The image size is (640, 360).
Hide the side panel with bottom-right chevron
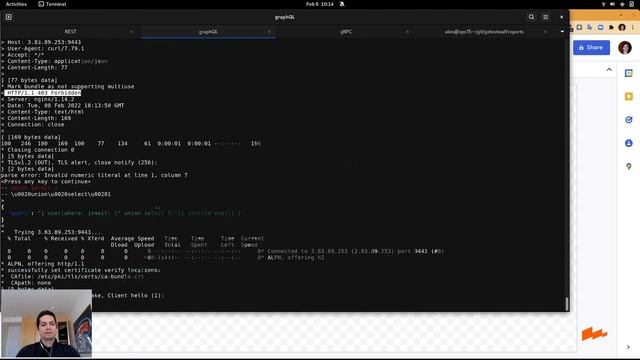tap(628, 347)
